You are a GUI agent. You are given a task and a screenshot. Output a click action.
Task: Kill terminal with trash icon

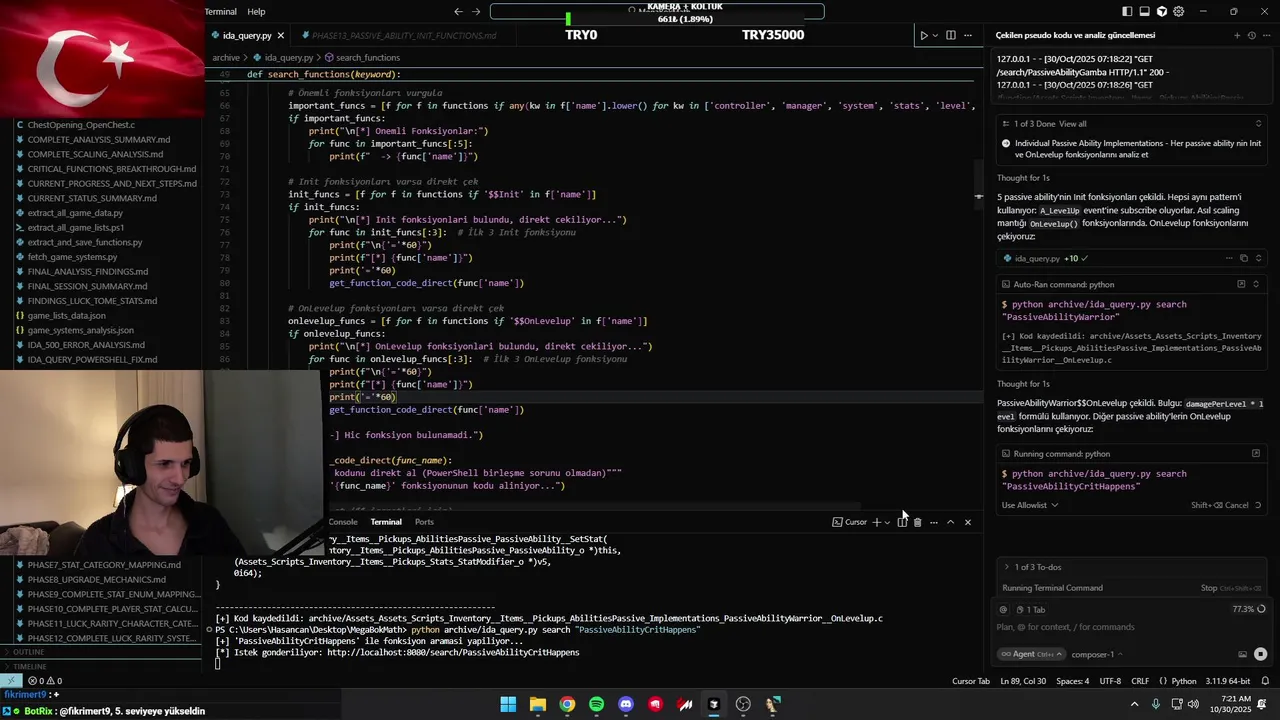(918, 522)
